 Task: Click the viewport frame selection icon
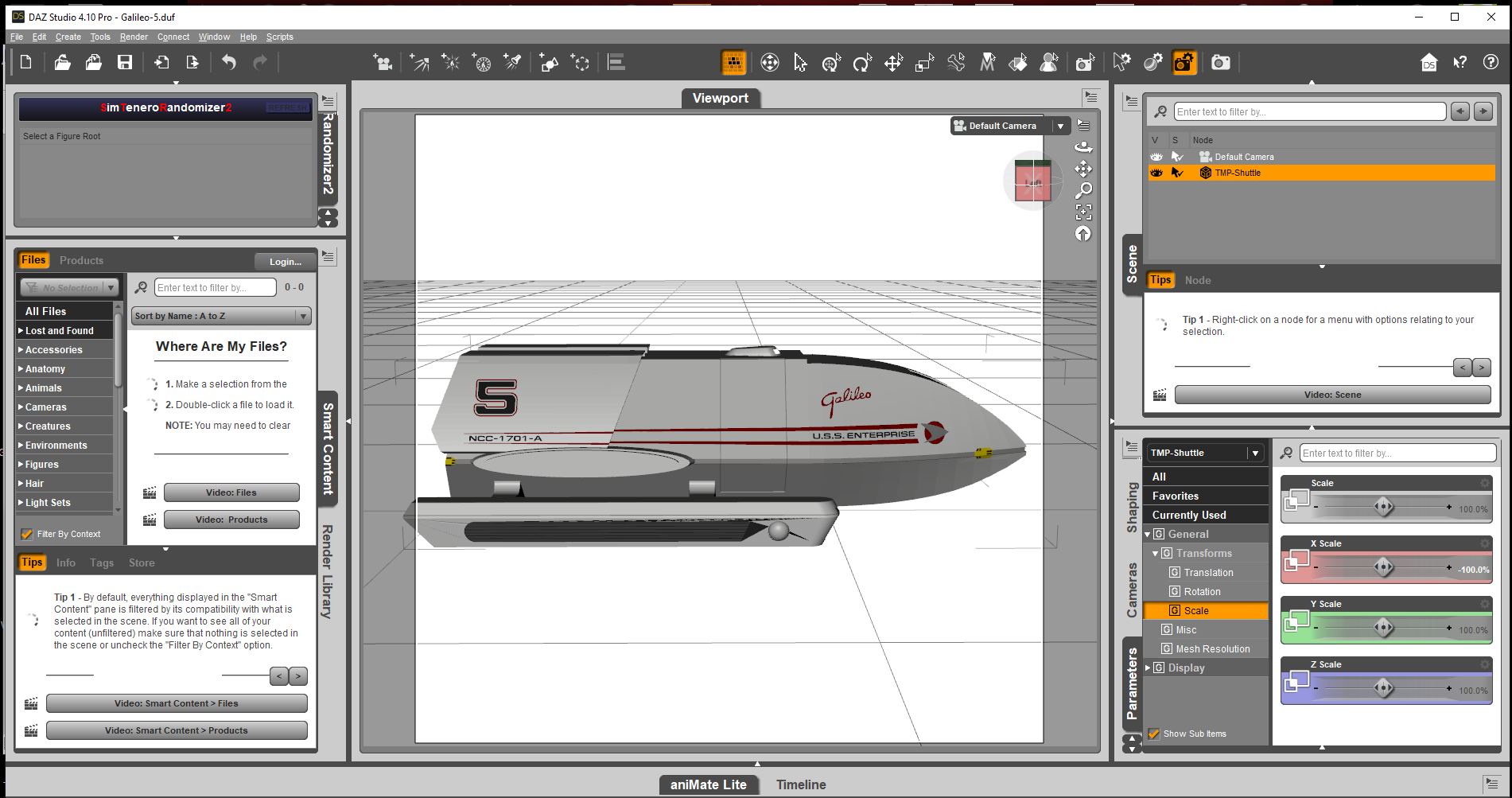1083,212
